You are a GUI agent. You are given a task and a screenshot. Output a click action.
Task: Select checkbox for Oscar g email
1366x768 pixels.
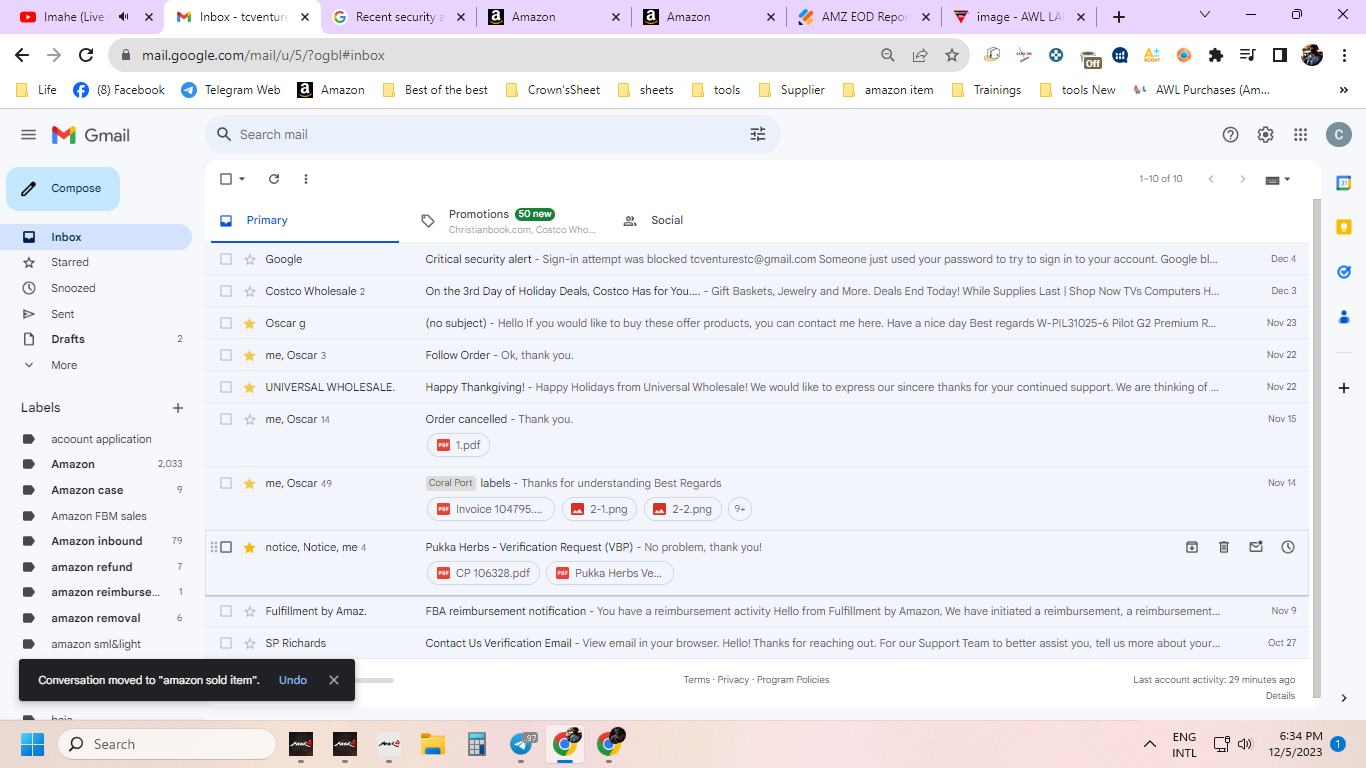pos(226,323)
